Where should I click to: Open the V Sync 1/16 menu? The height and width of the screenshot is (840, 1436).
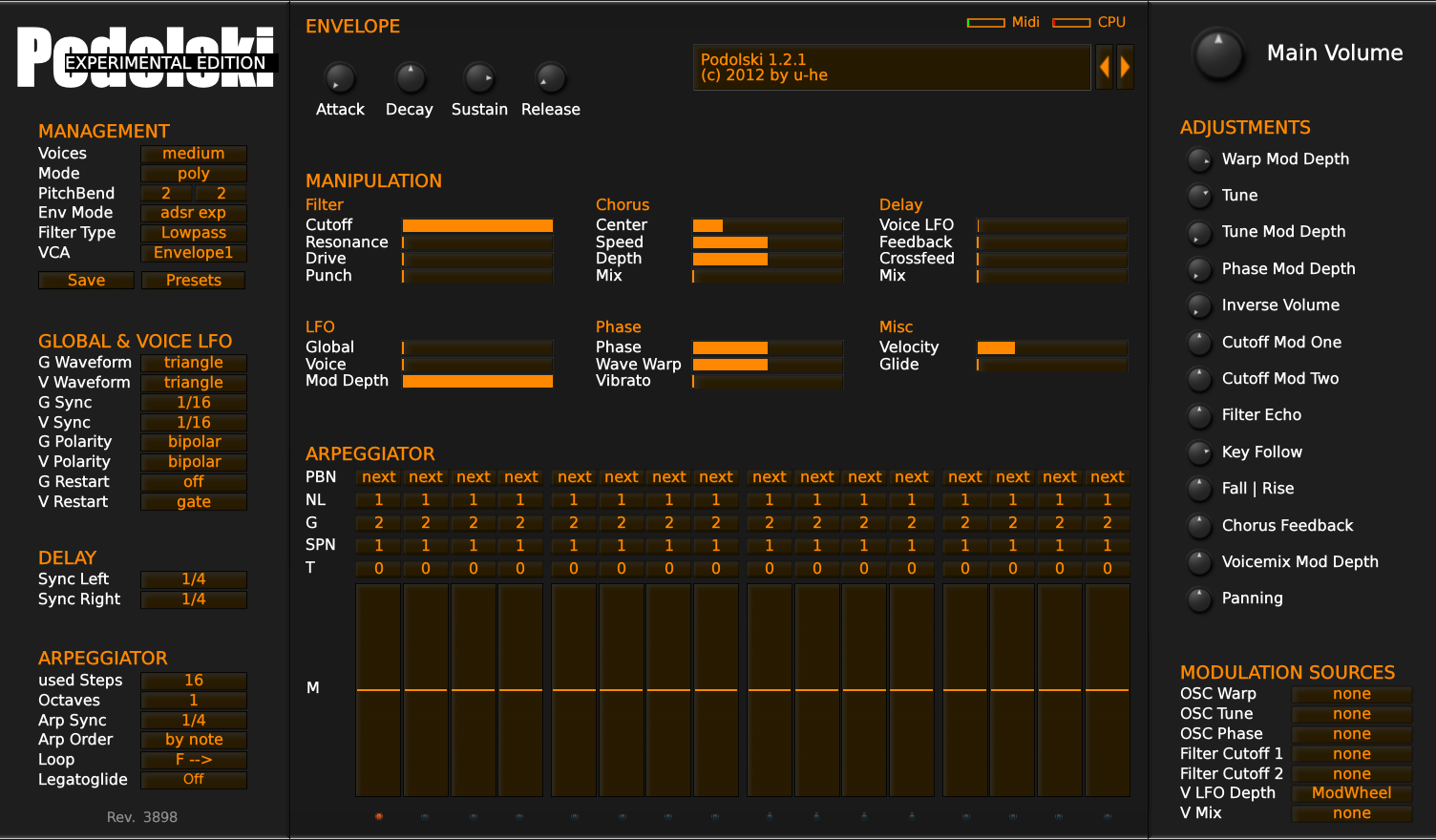coord(194,423)
